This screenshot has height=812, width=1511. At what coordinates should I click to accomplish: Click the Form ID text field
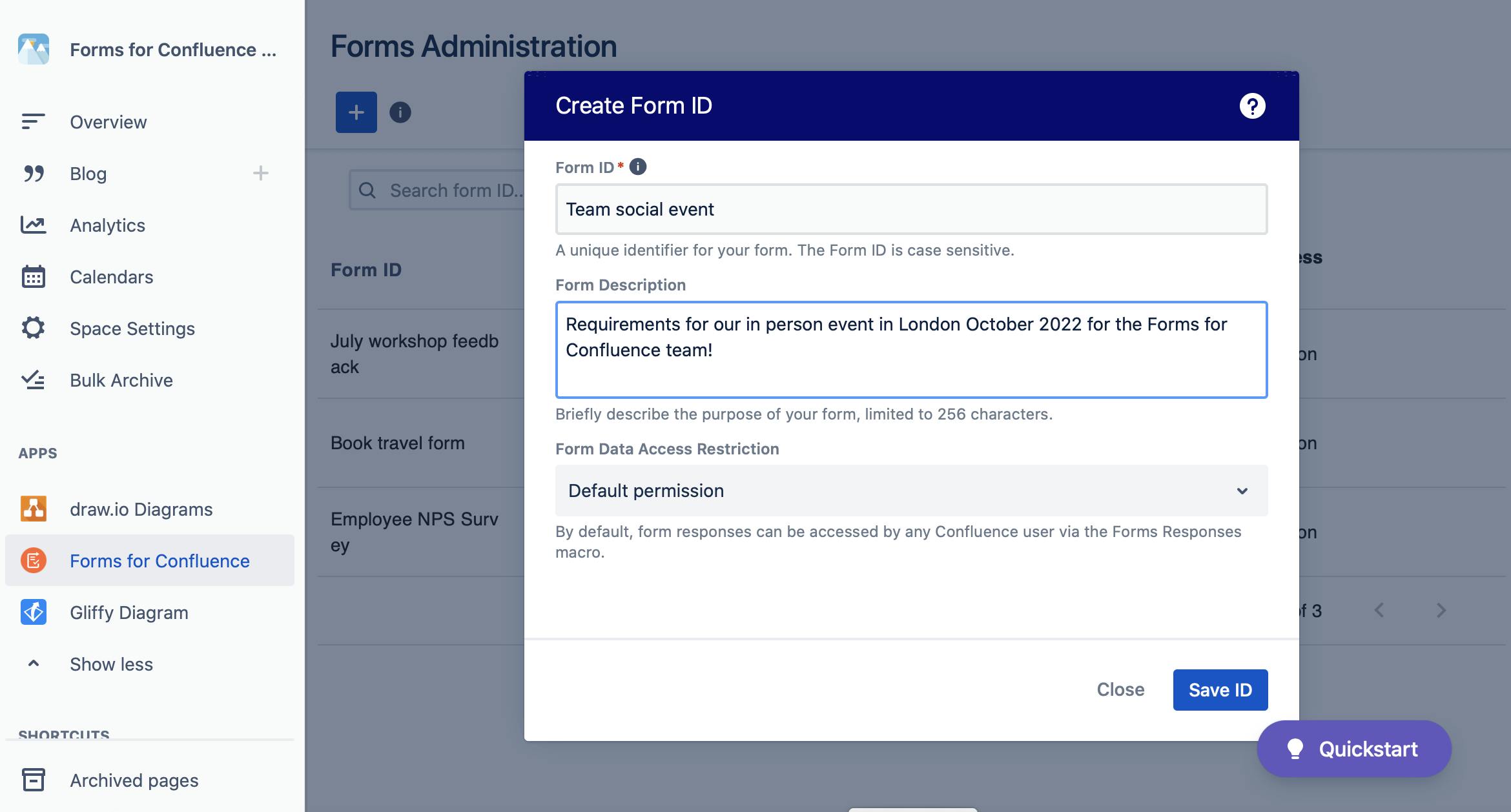911,209
